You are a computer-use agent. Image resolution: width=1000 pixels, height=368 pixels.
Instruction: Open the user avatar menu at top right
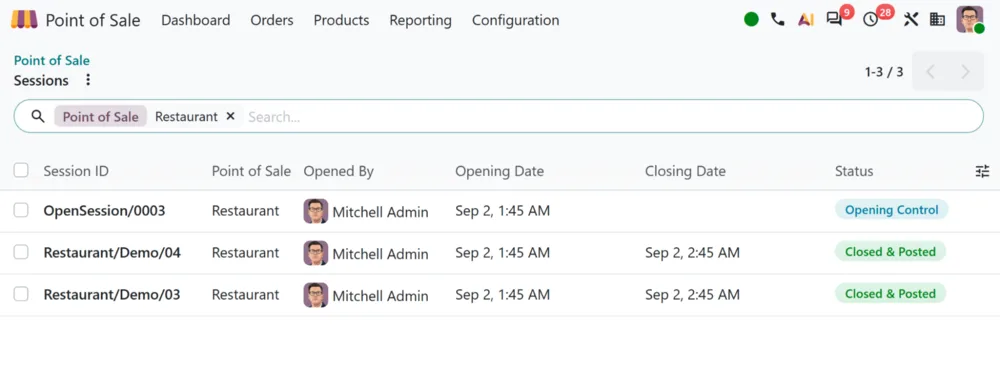(970, 20)
